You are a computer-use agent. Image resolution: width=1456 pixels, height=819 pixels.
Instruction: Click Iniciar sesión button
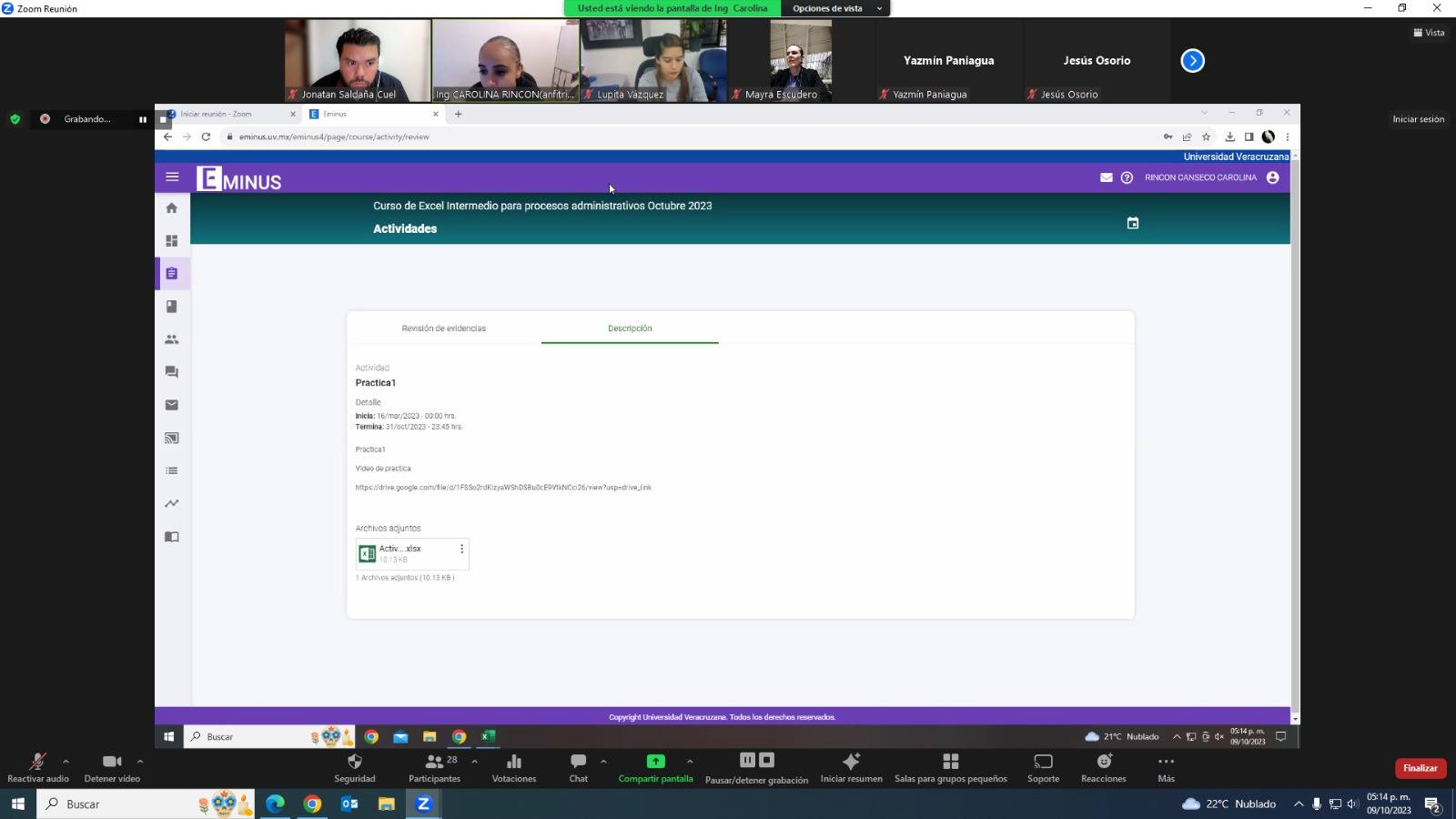click(1418, 119)
